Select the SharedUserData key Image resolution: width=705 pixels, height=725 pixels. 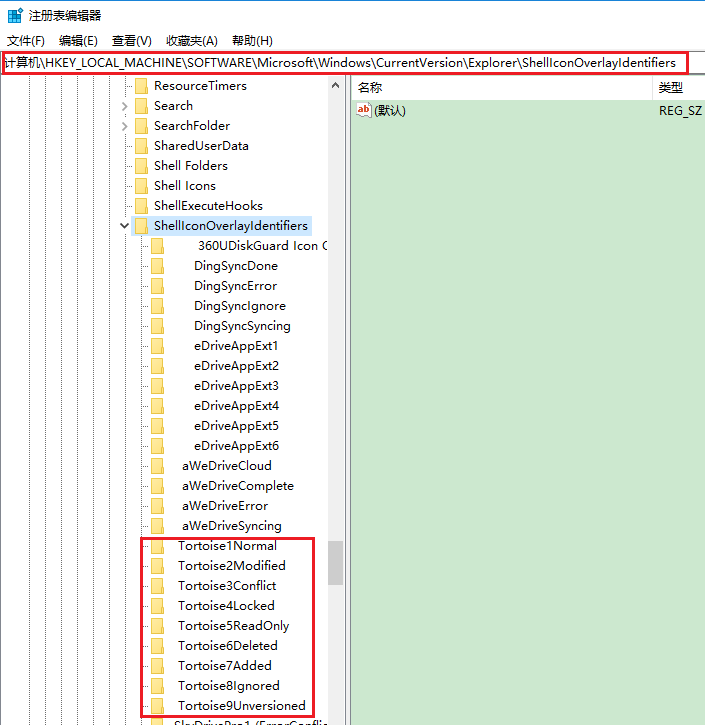201,146
